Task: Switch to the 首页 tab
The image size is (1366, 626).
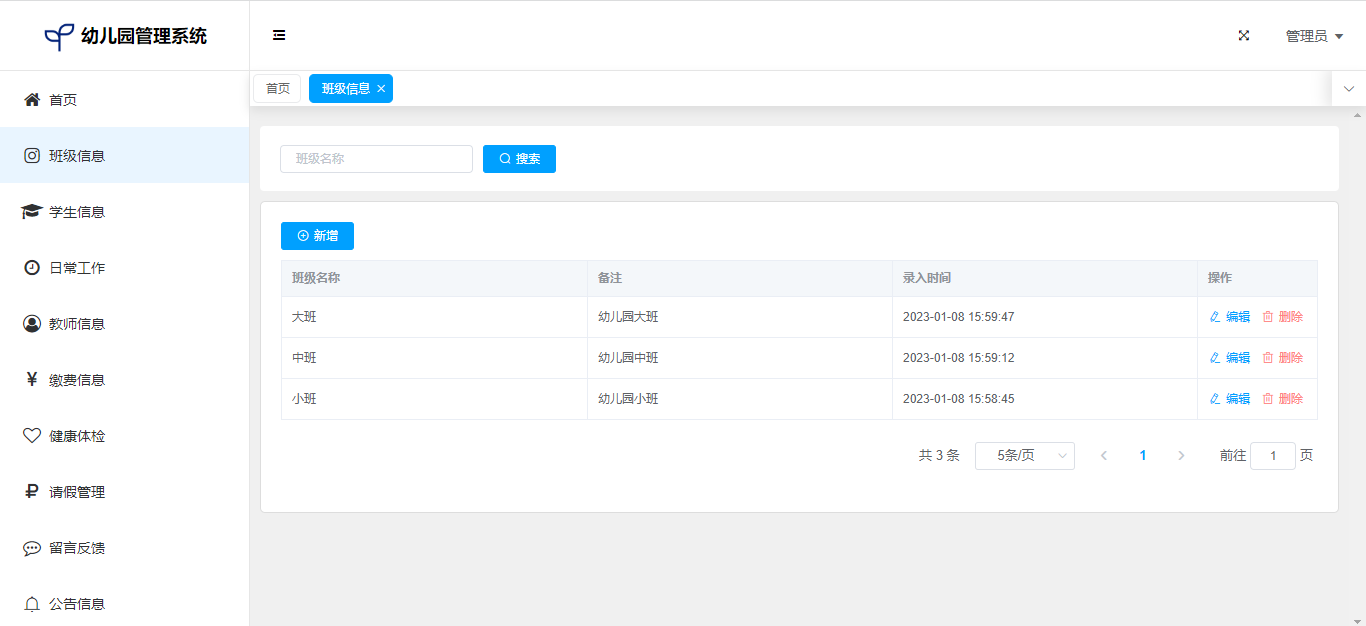Action: [277, 89]
